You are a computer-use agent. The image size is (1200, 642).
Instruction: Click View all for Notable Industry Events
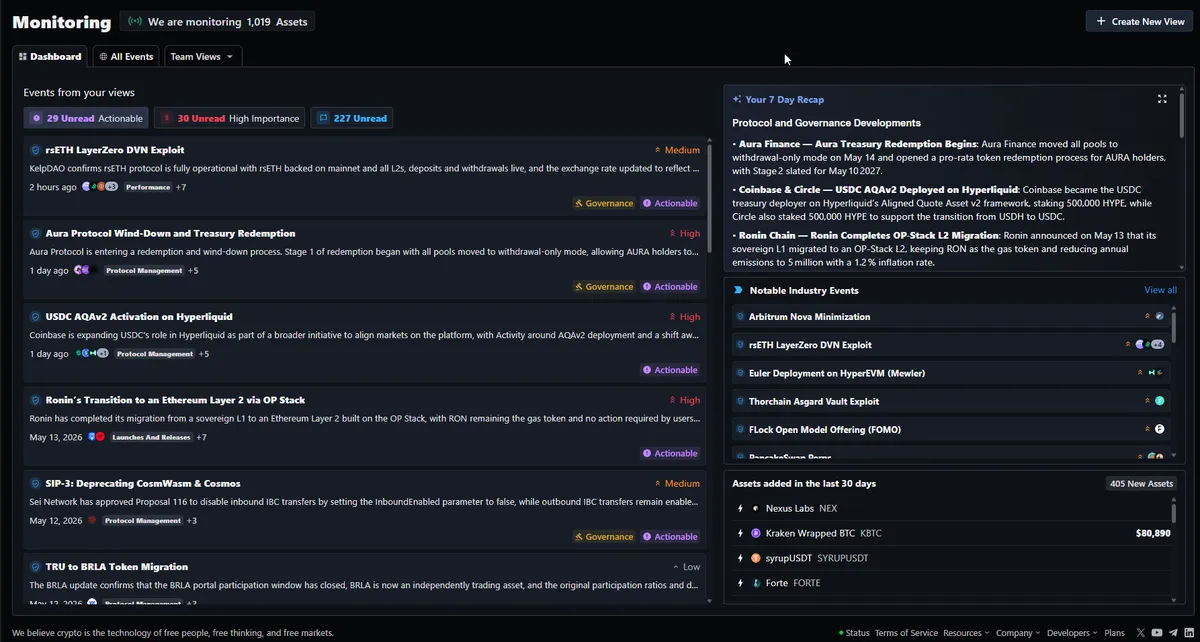[1160, 290]
